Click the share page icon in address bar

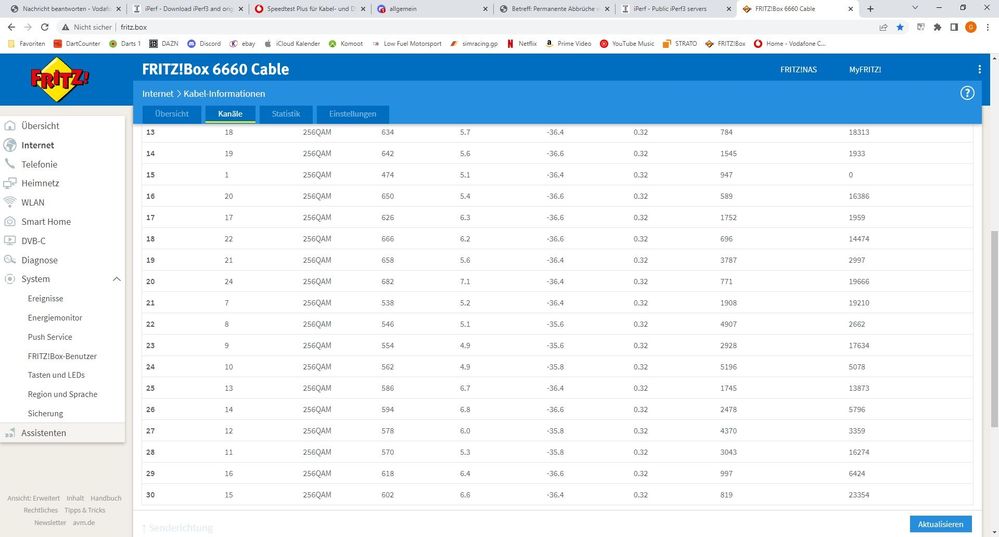[883, 27]
